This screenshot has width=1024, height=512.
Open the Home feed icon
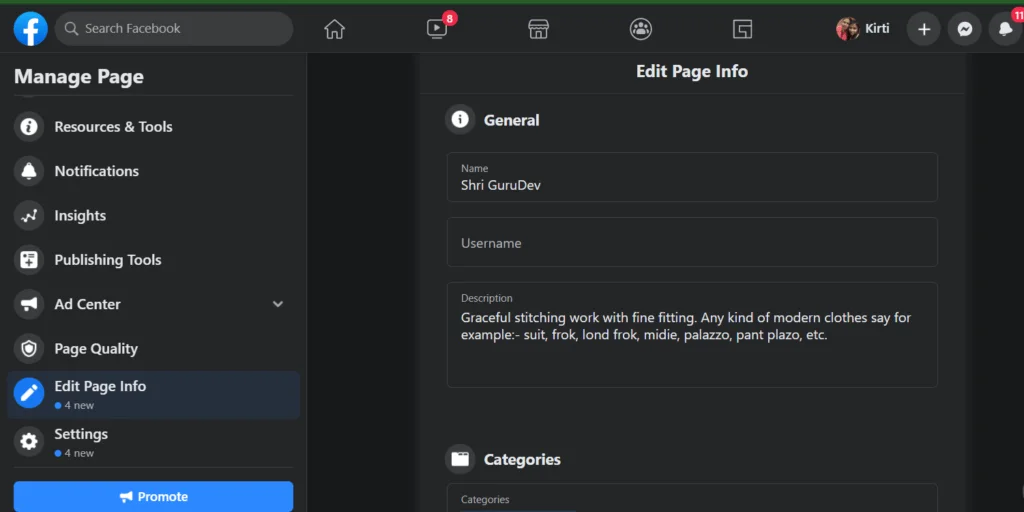(x=334, y=29)
